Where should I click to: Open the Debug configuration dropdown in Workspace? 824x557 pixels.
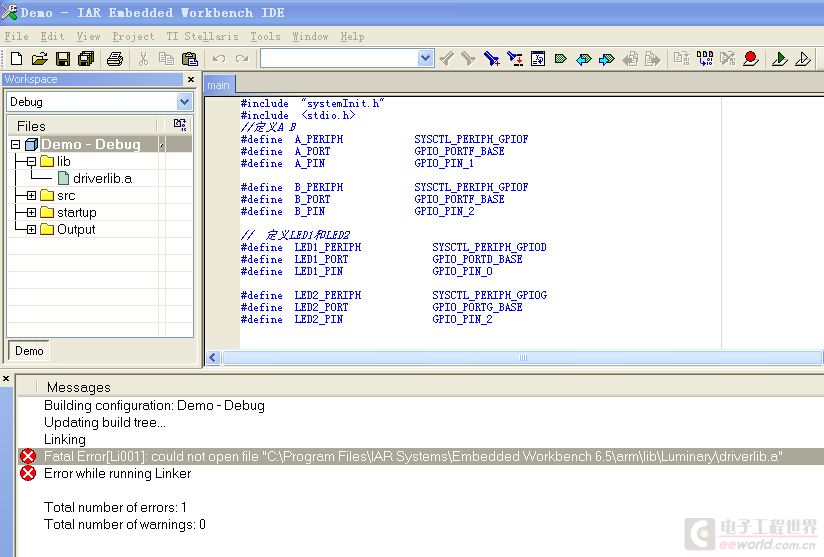184,101
